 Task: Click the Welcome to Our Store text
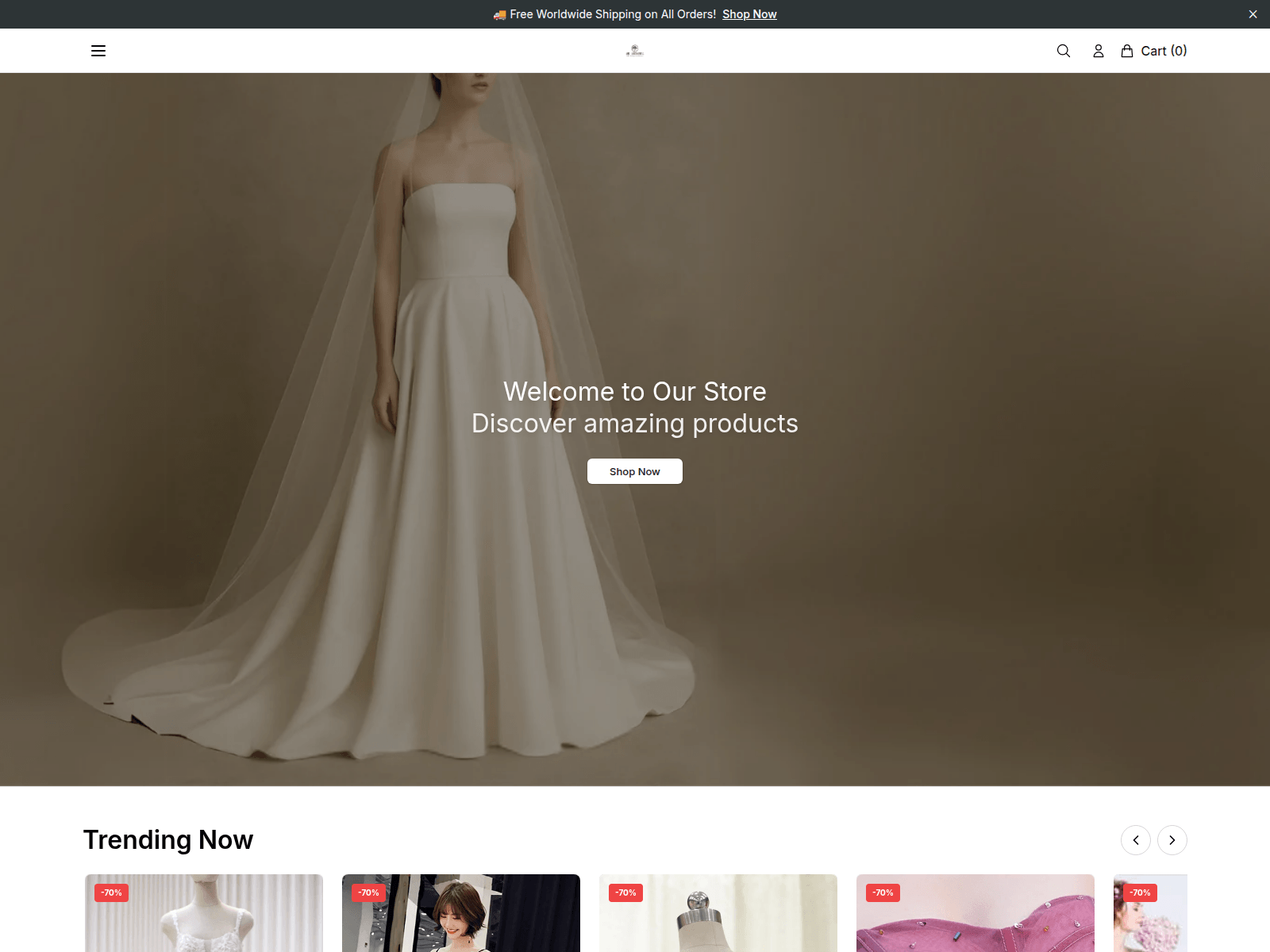tap(635, 392)
